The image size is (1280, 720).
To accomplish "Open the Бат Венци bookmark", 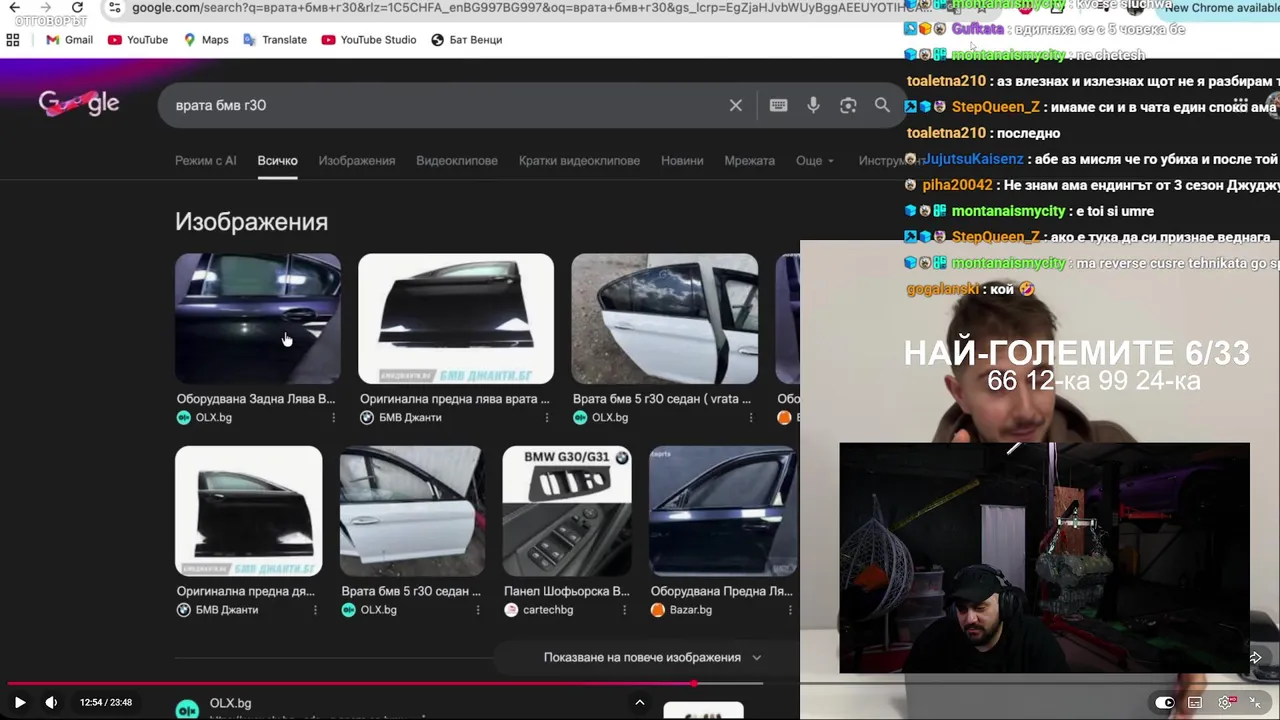I will coord(466,40).
